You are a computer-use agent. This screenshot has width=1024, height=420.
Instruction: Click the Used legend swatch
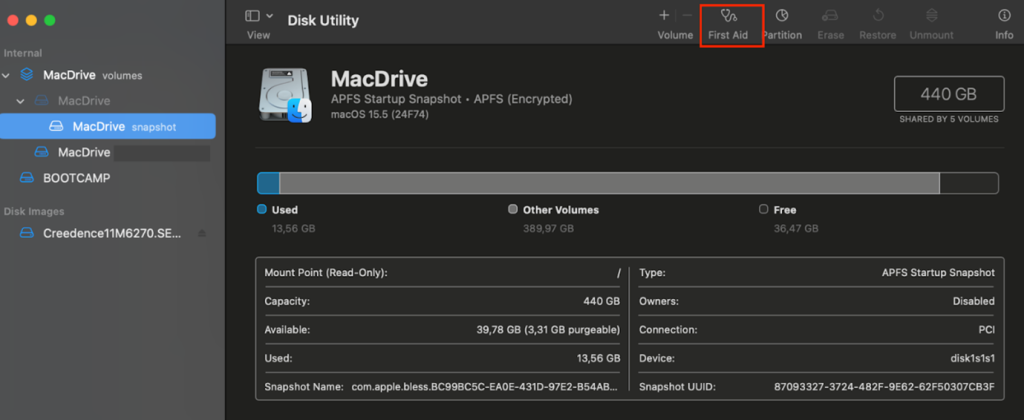tap(262, 210)
